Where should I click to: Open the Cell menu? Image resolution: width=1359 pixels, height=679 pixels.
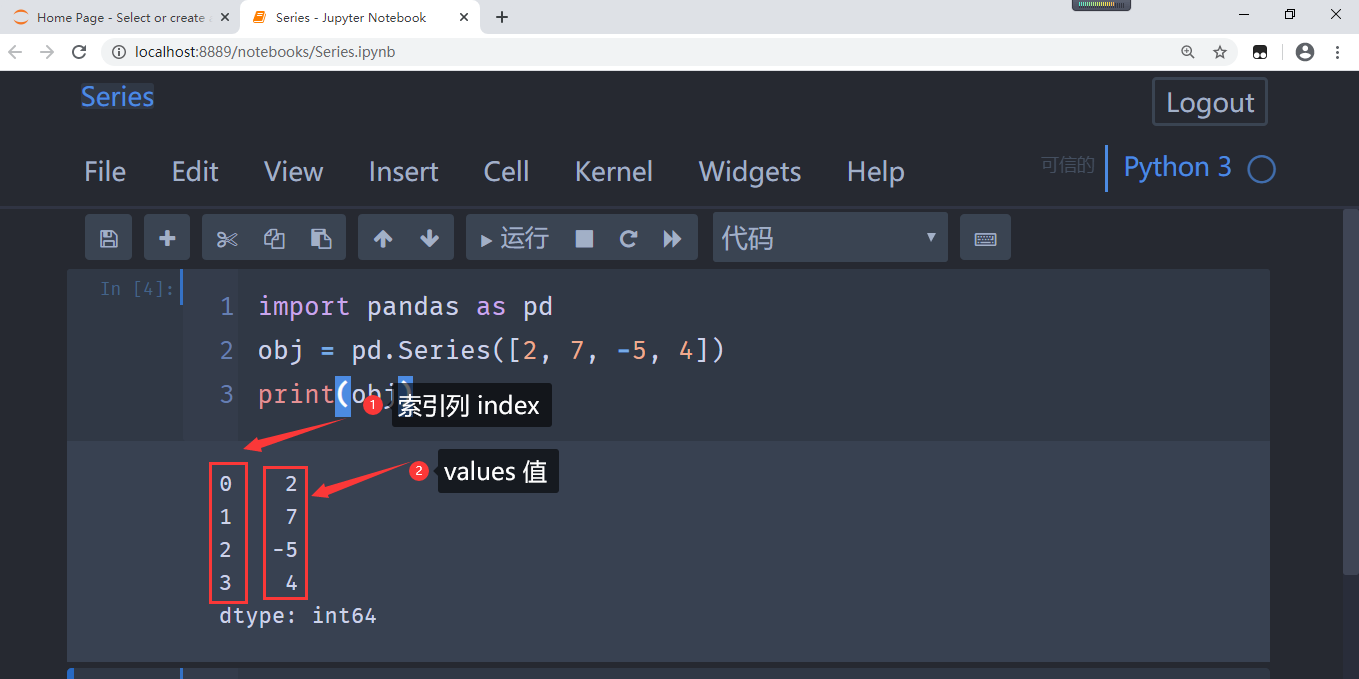pos(506,172)
